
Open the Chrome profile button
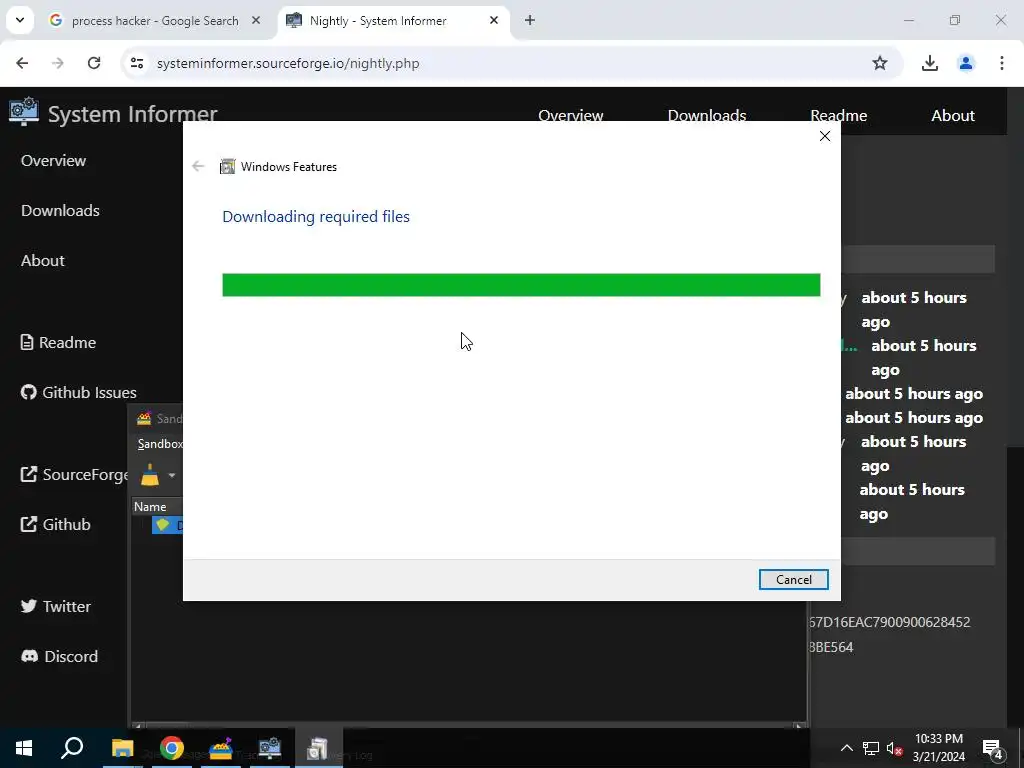[x=966, y=63]
